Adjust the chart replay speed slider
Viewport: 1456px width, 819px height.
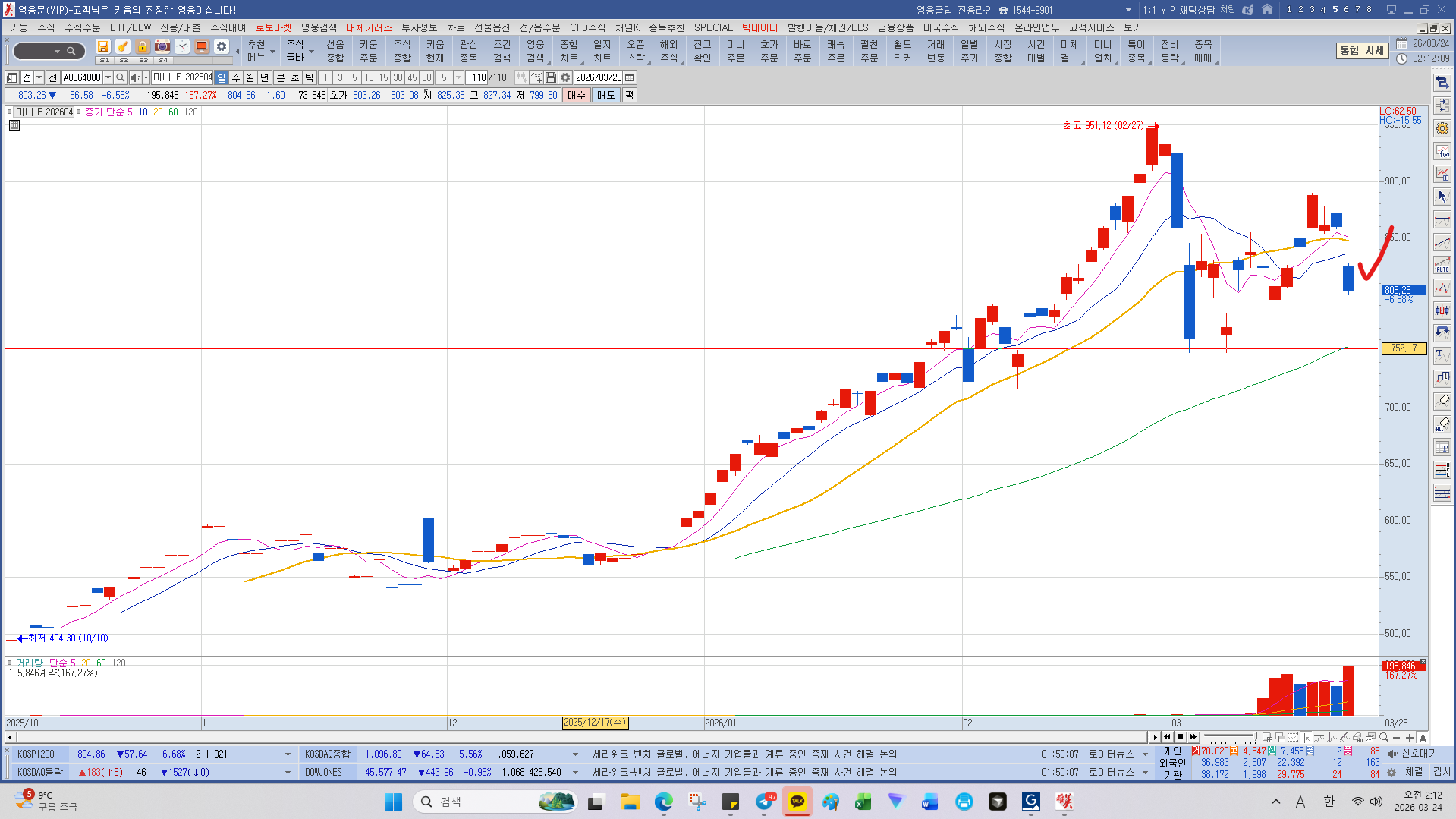click(x=1229, y=738)
